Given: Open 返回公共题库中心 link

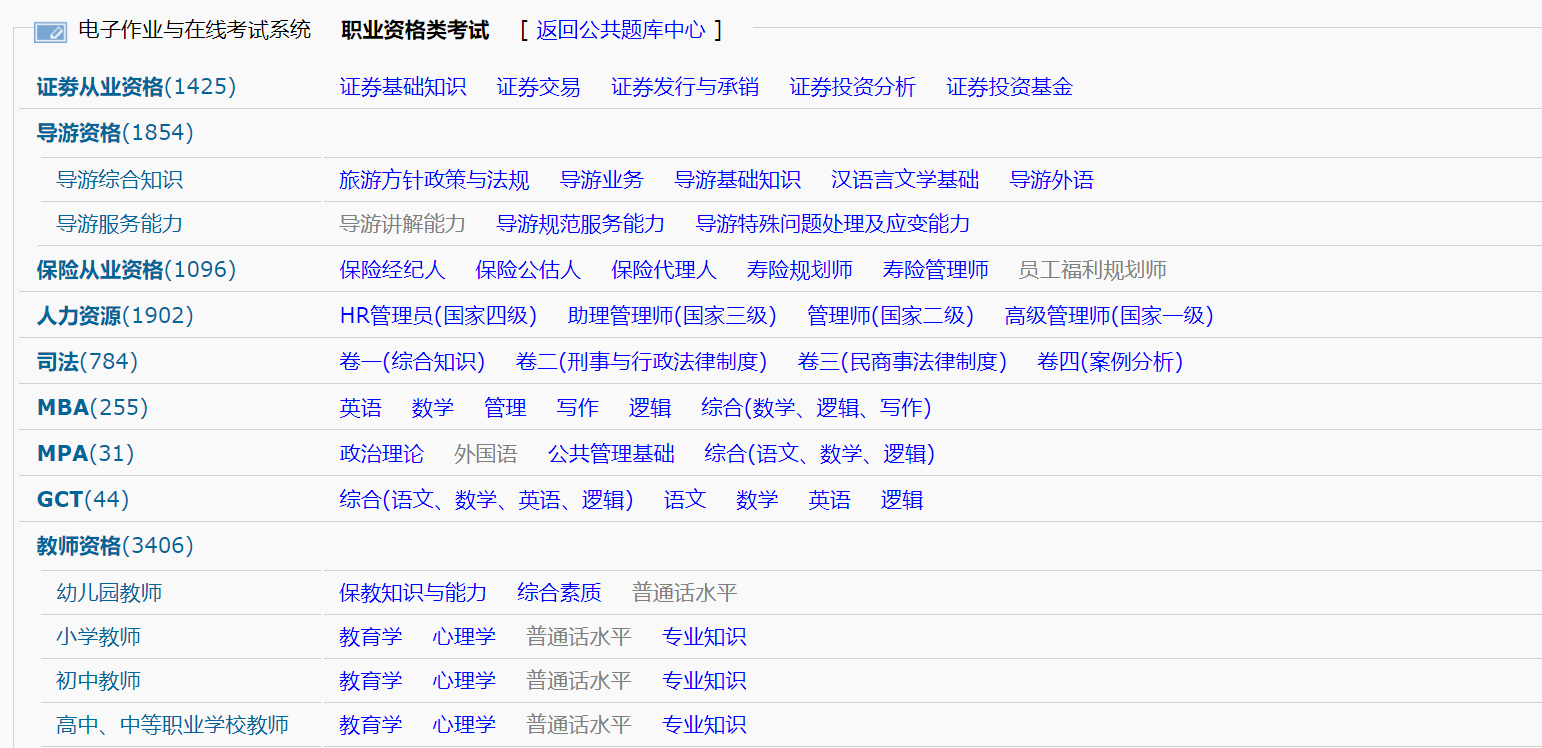Looking at the screenshot, I should (615, 30).
